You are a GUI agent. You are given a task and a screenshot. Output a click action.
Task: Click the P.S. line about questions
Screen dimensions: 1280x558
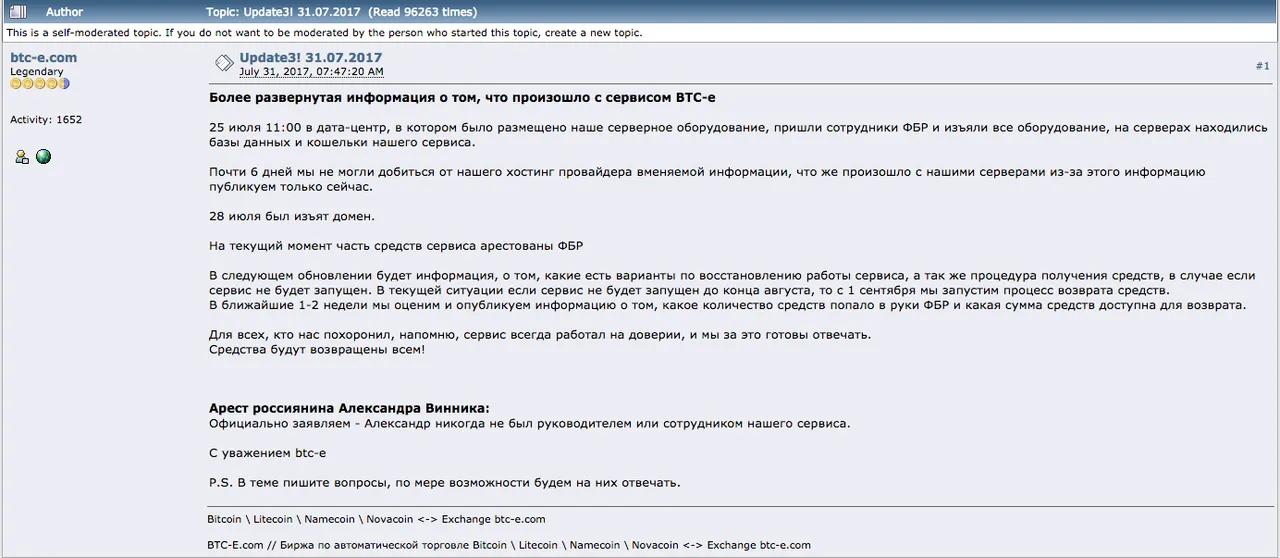click(x=445, y=482)
